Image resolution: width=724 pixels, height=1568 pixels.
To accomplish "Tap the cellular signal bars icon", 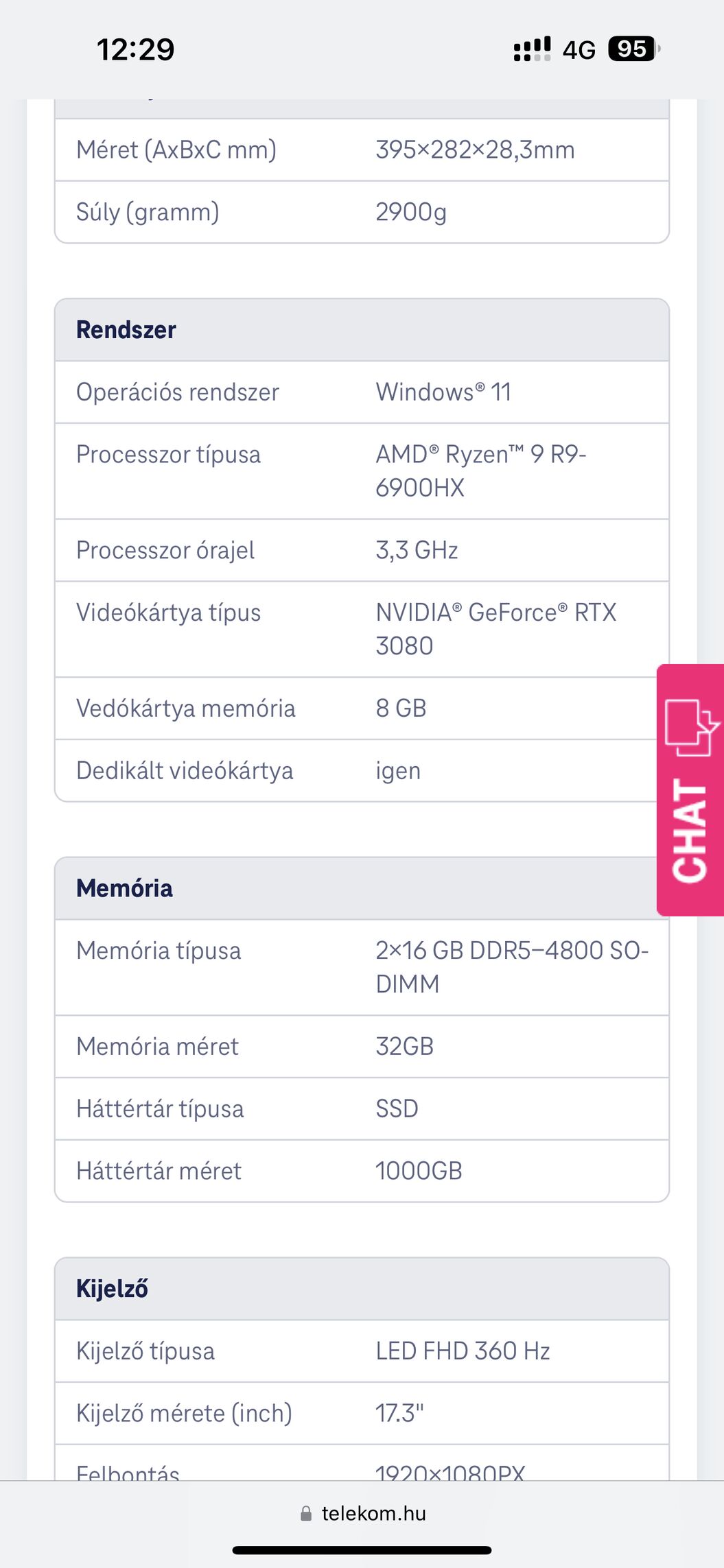I will click(532, 49).
